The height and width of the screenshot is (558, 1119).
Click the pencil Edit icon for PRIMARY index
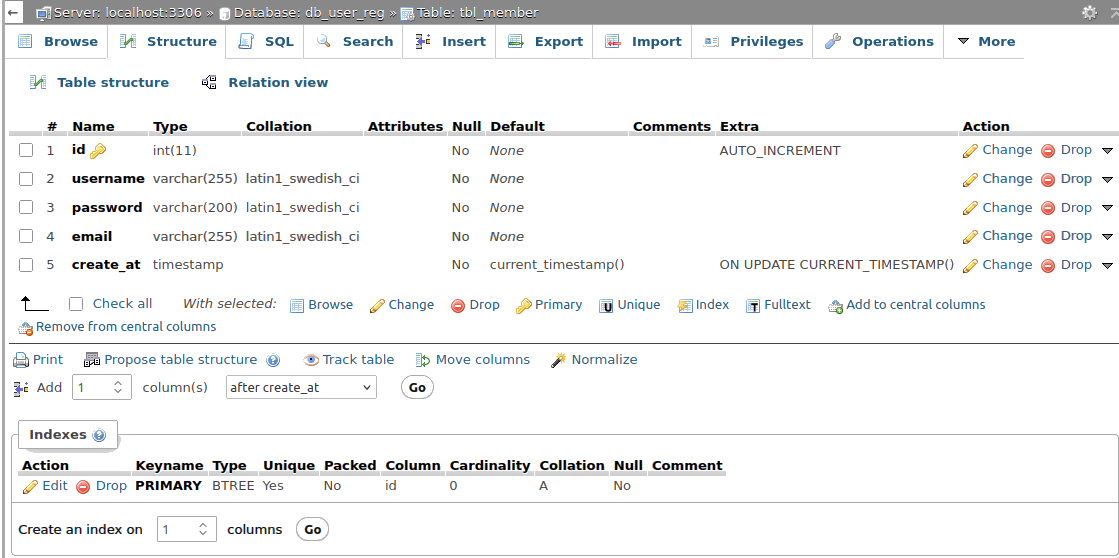point(30,487)
